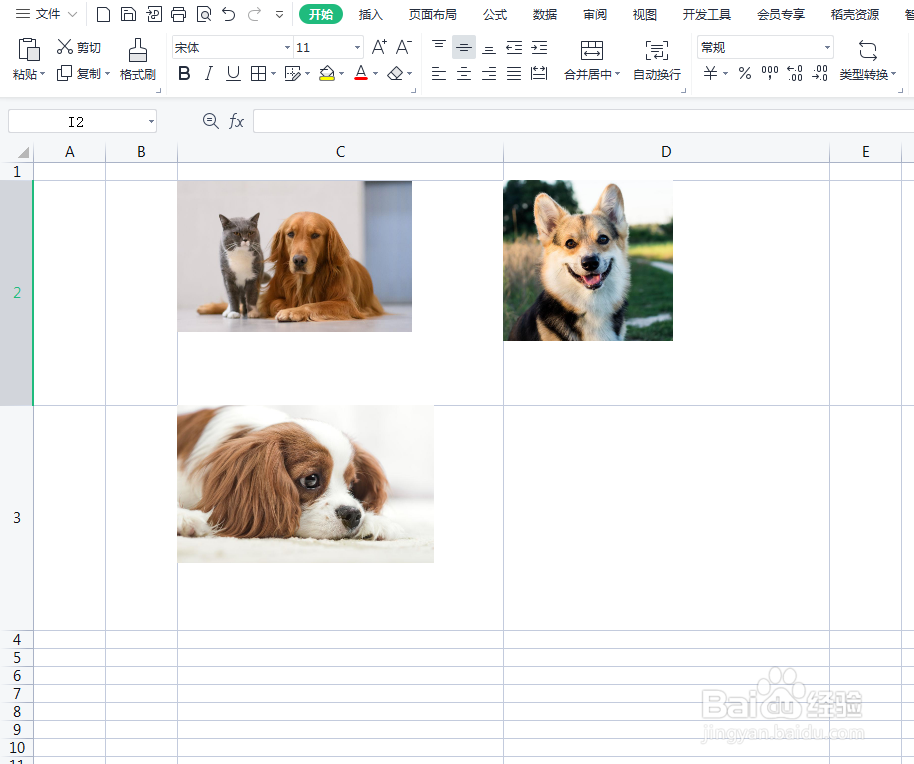The image size is (914, 764).
Task: Click the fx insert function button
Action: [x=236, y=121]
